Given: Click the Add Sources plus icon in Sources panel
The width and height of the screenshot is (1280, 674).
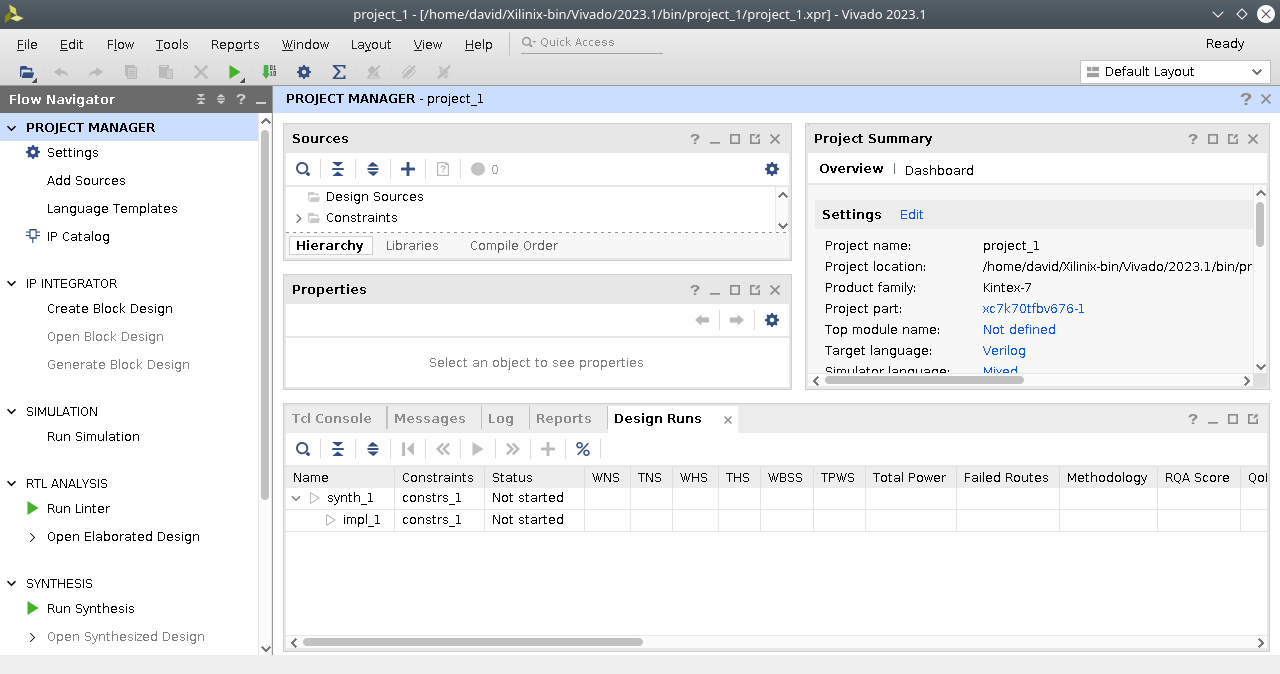Looking at the screenshot, I should (407, 169).
